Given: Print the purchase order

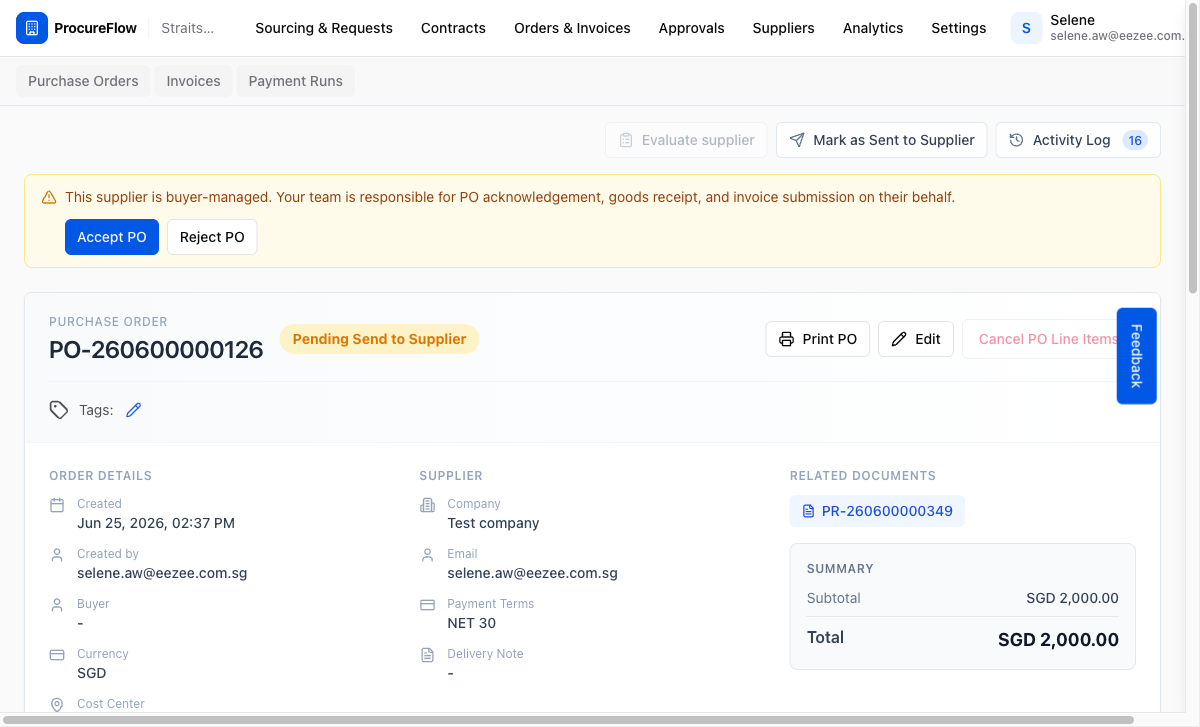Looking at the screenshot, I should point(818,339).
